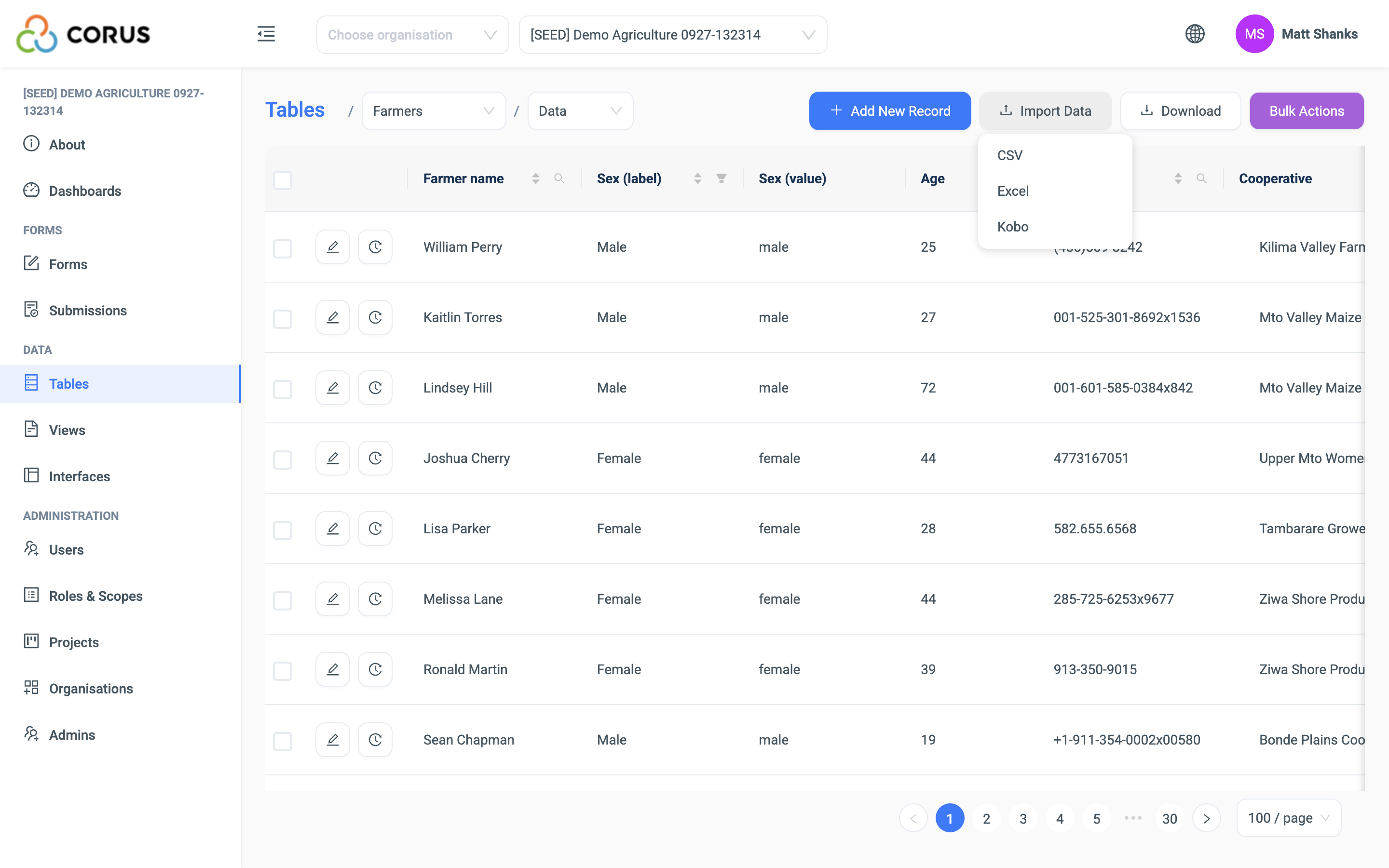Edit Sean Chapman's record

pos(332,740)
